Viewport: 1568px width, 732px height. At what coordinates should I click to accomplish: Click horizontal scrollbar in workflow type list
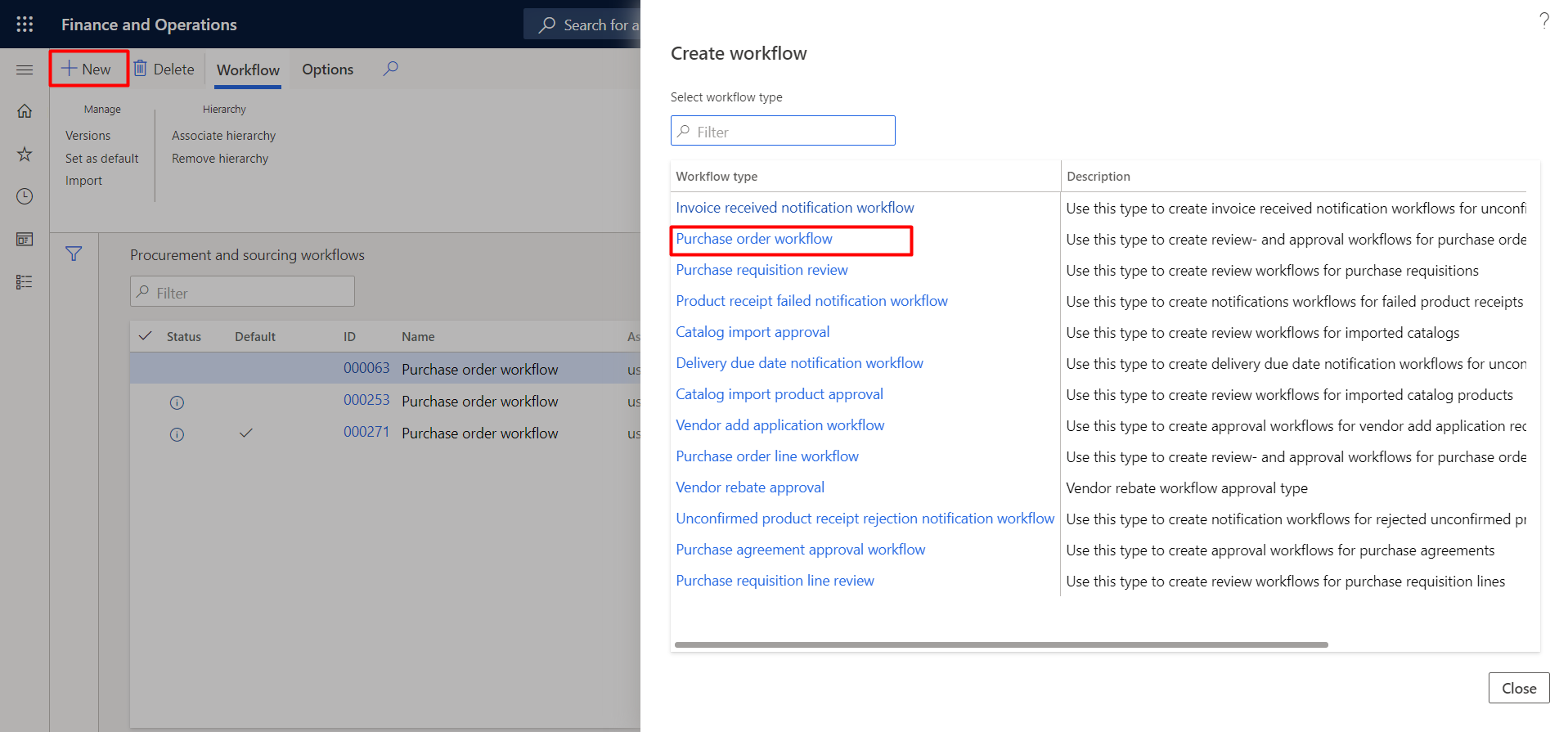coord(1001,644)
